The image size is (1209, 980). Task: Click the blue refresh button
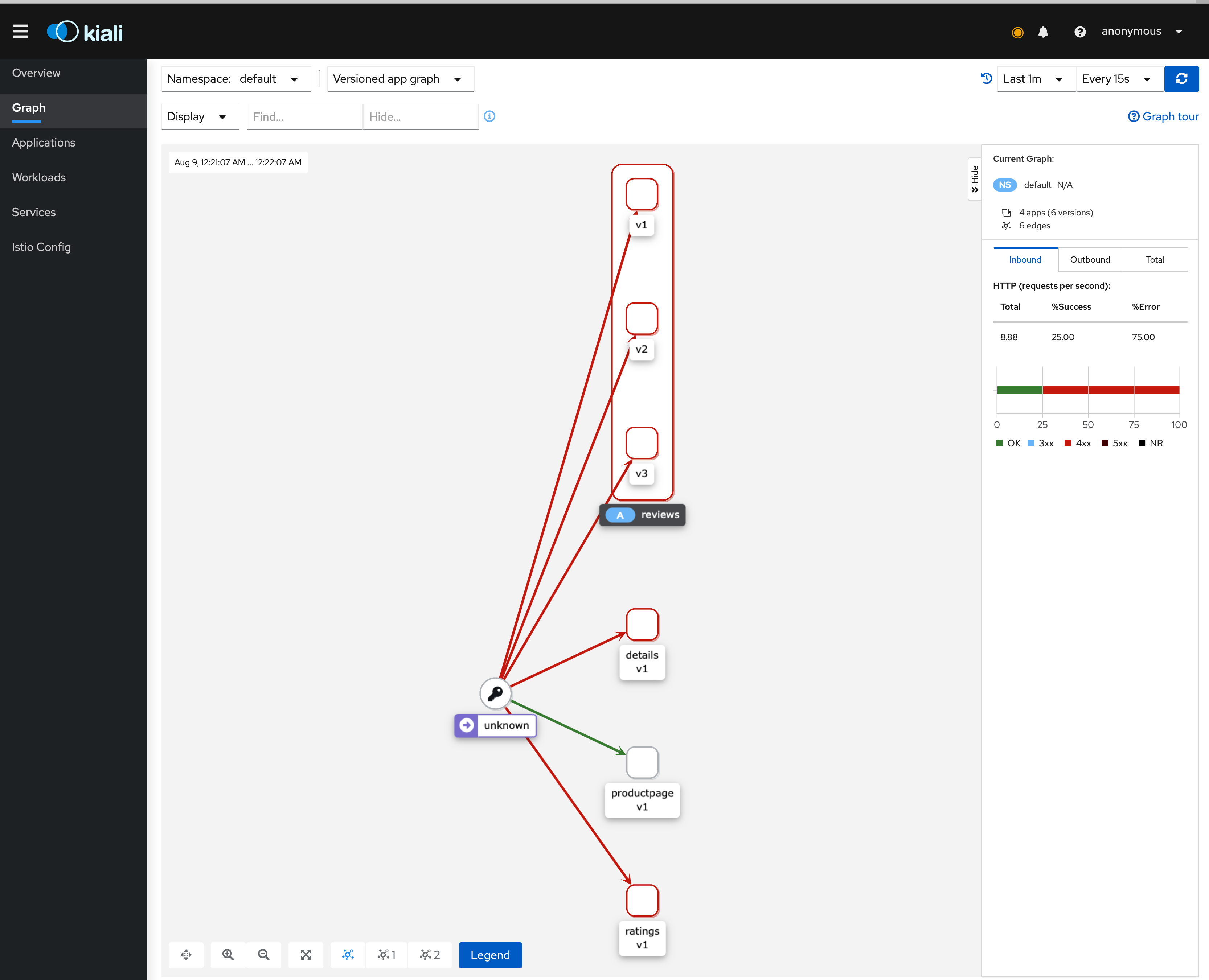coord(1181,79)
